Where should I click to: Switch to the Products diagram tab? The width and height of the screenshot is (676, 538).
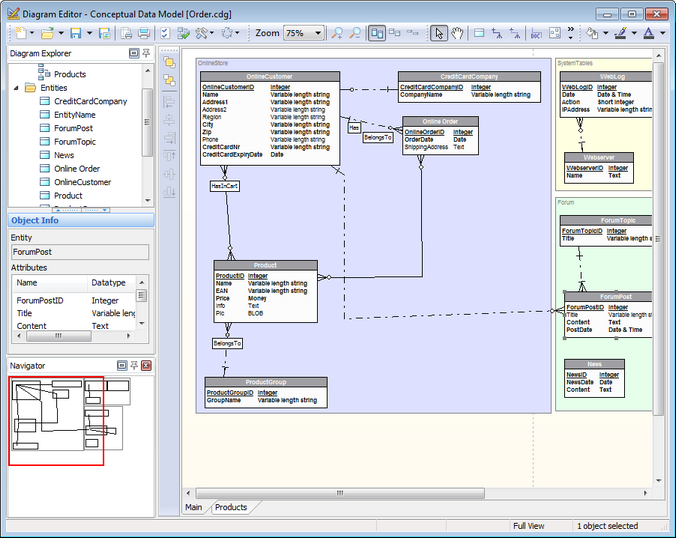231,507
